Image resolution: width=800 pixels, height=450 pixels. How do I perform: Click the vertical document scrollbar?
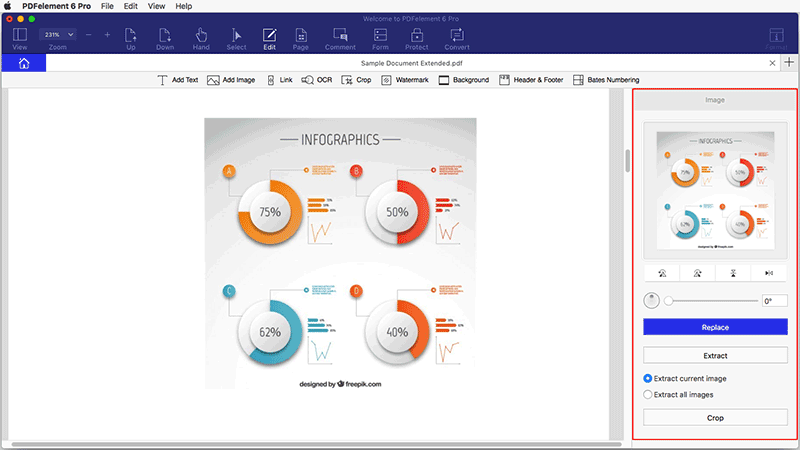[x=627, y=161]
